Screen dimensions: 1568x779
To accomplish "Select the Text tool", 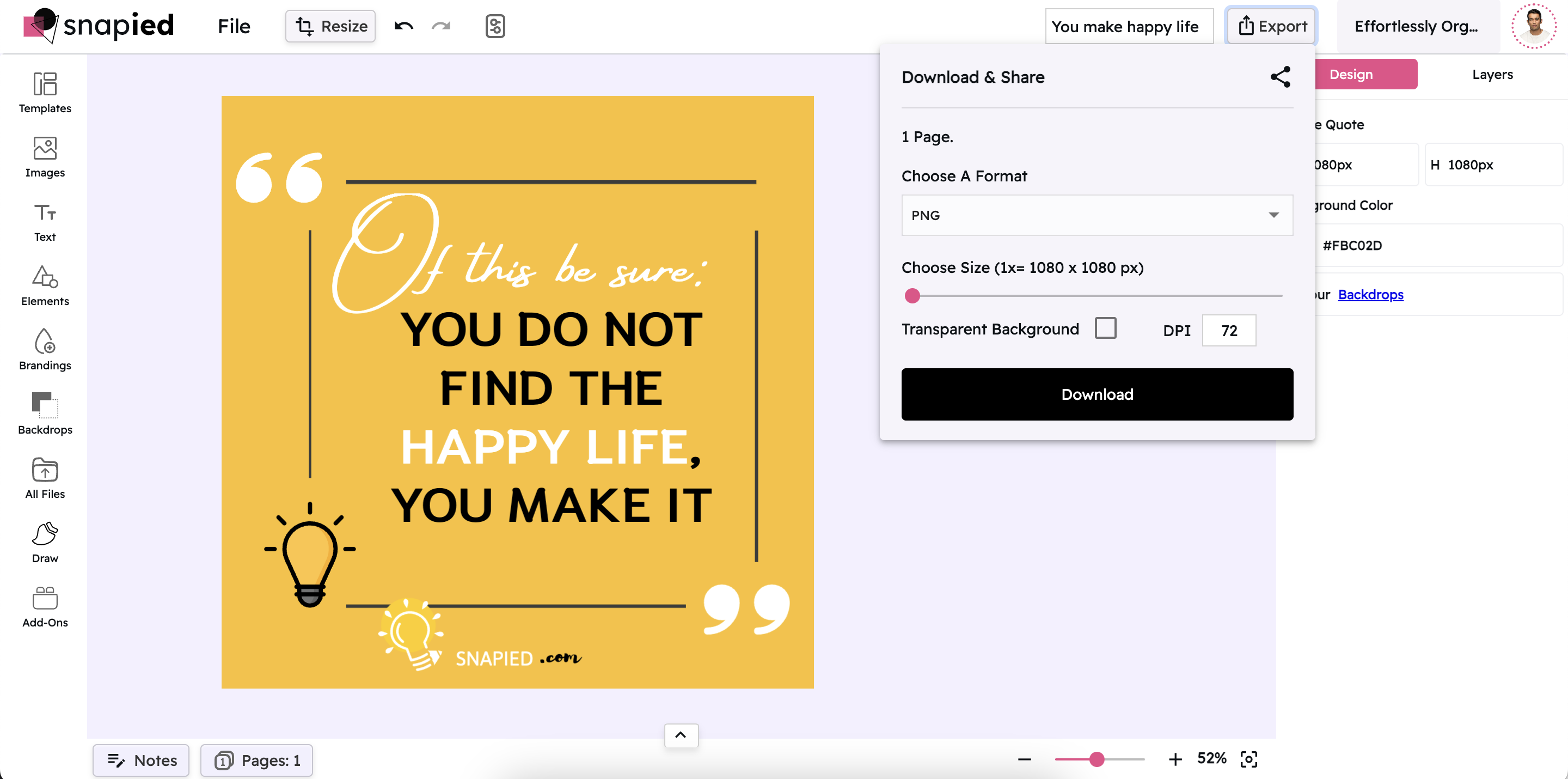I will pyautogui.click(x=45, y=222).
